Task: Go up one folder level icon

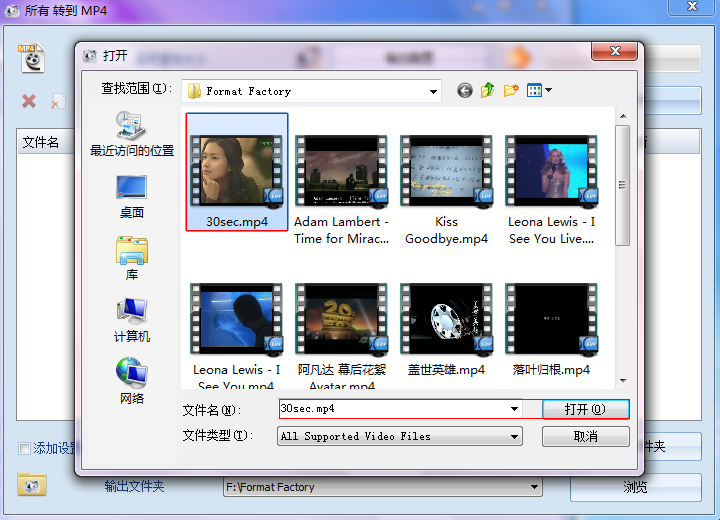Action: pos(488,90)
